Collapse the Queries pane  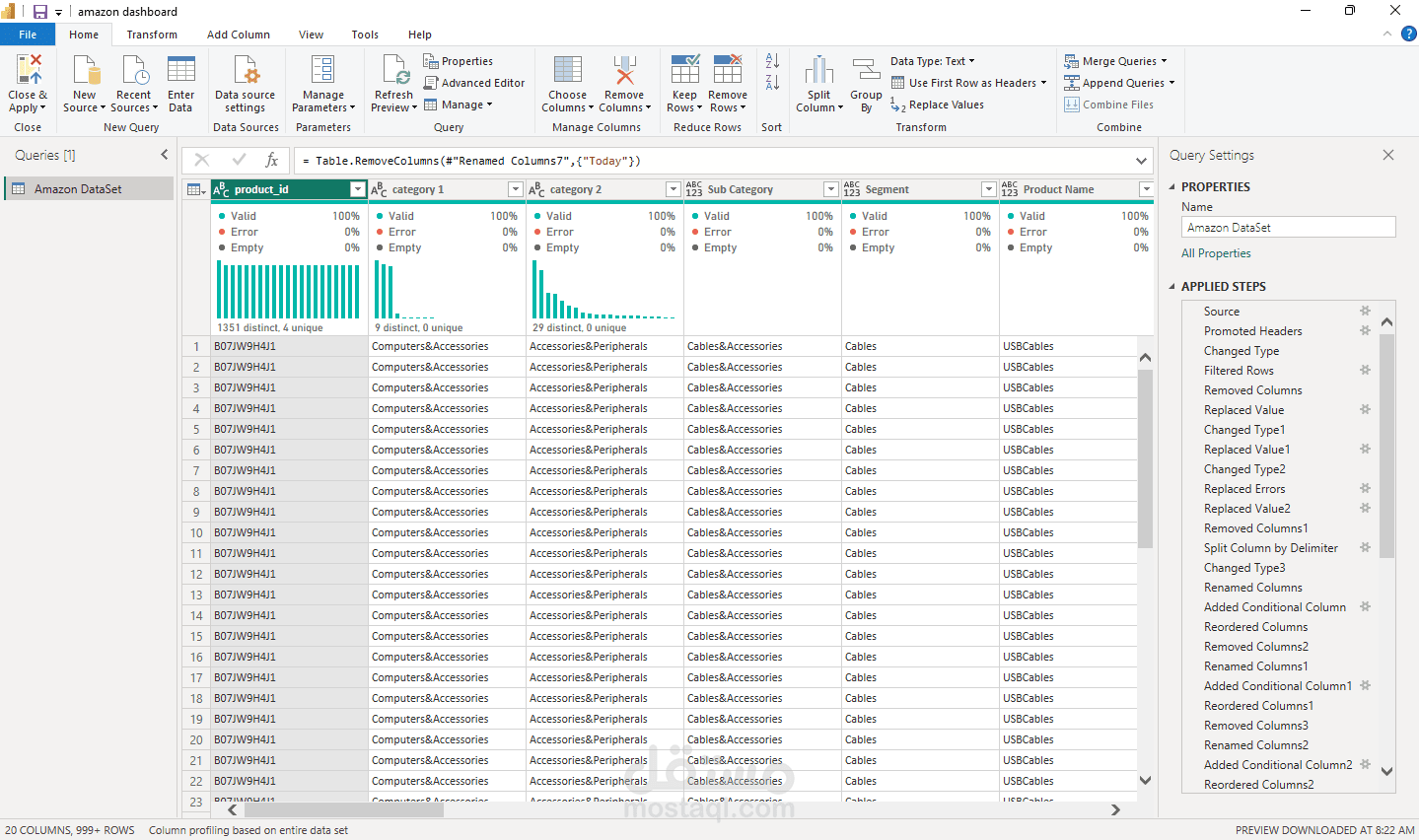tap(165, 155)
